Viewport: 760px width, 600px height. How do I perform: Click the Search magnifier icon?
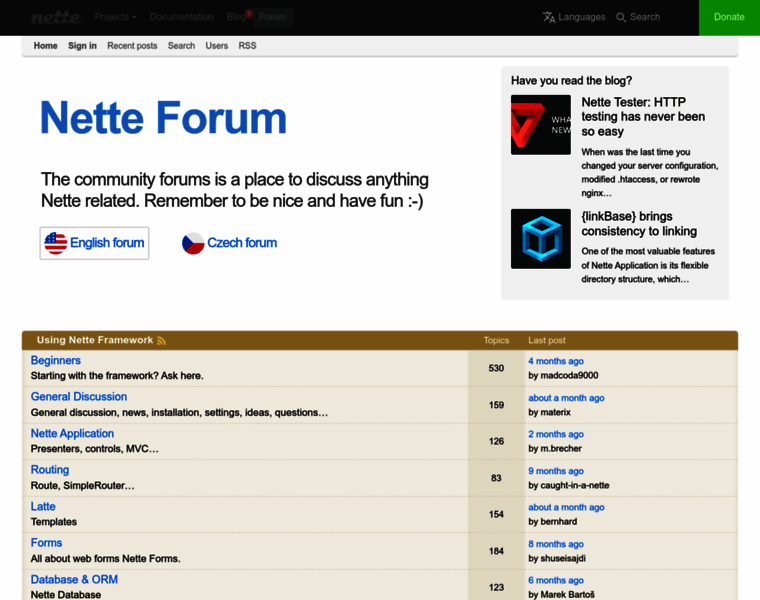point(621,17)
